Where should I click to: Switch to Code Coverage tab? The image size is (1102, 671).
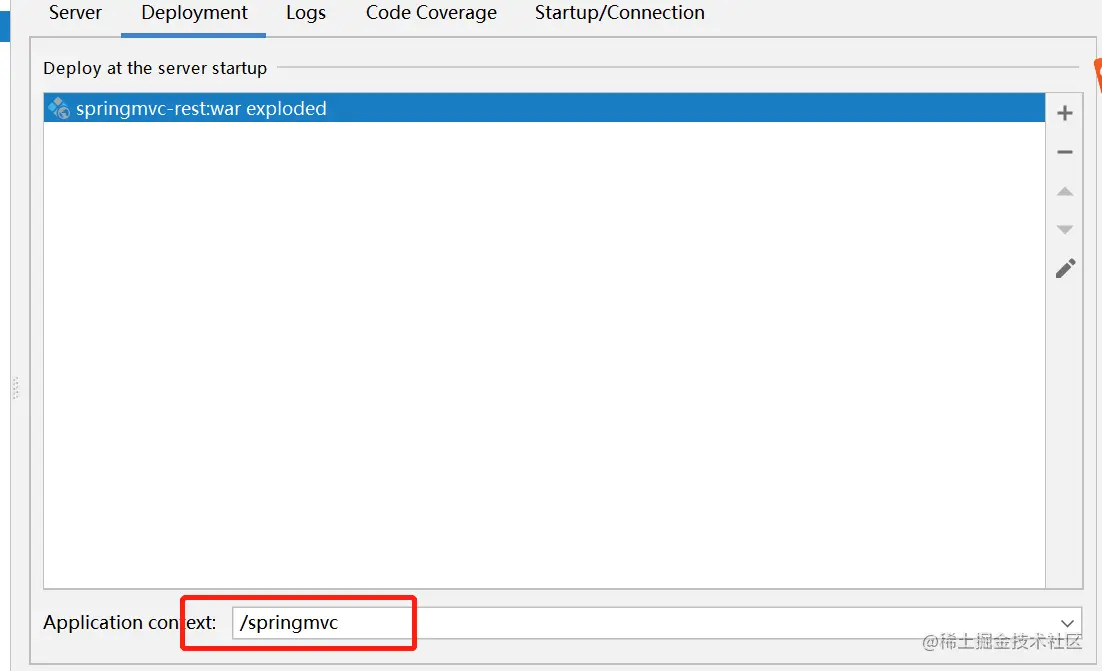pos(431,13)
